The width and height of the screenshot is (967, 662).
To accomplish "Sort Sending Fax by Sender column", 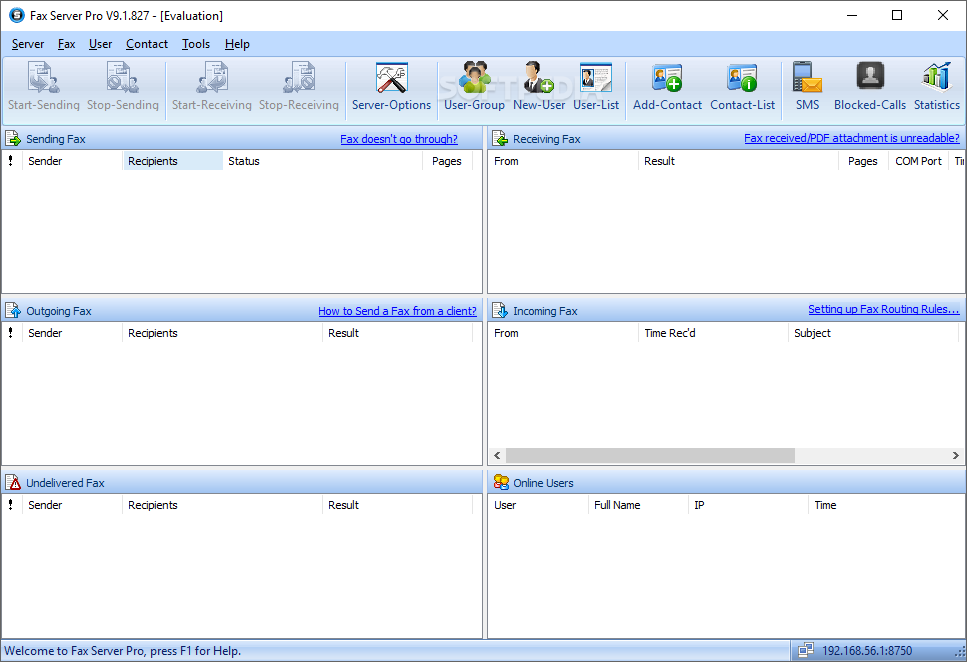I will tap(73, 161).
